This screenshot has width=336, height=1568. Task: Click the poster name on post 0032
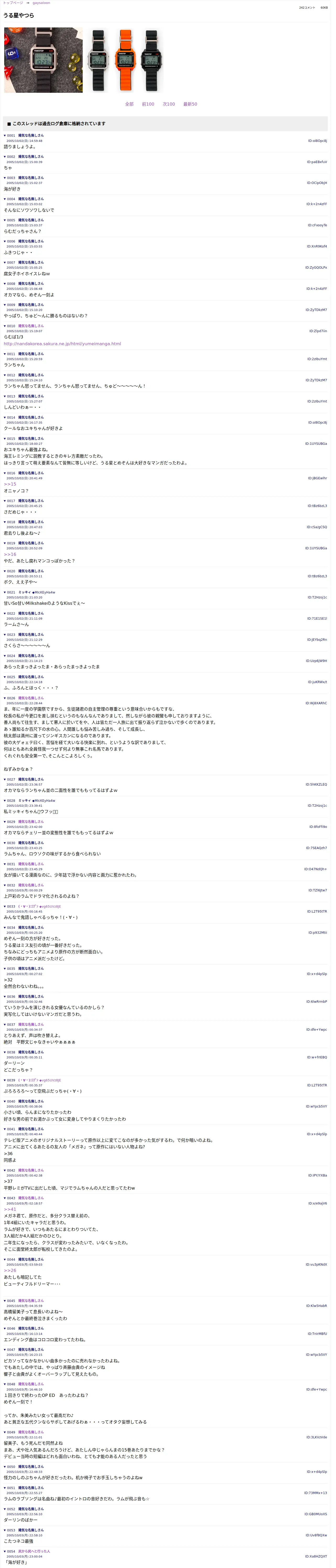[x=31, y=885]
